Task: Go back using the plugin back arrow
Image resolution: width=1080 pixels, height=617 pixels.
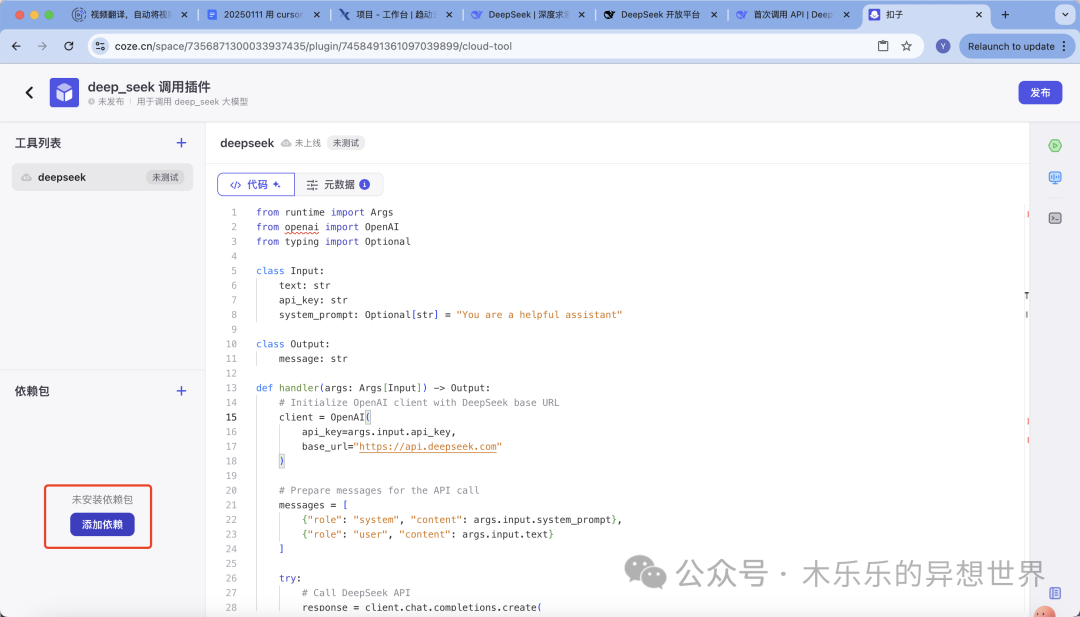Action: click(29, 92)
